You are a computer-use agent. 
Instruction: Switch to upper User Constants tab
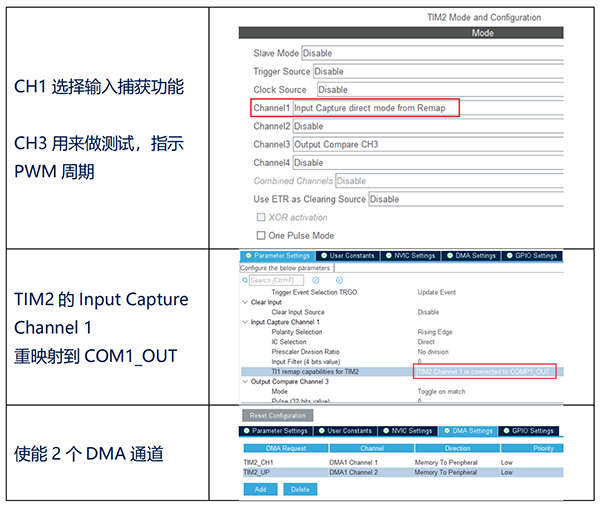pos(347,256)
